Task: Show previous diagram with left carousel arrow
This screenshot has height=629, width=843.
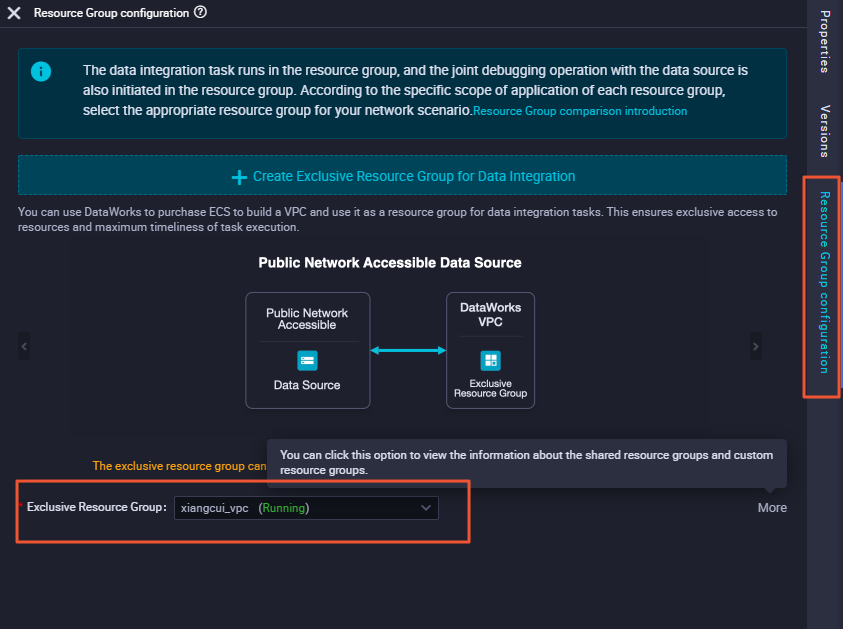Action: point(24,346)
